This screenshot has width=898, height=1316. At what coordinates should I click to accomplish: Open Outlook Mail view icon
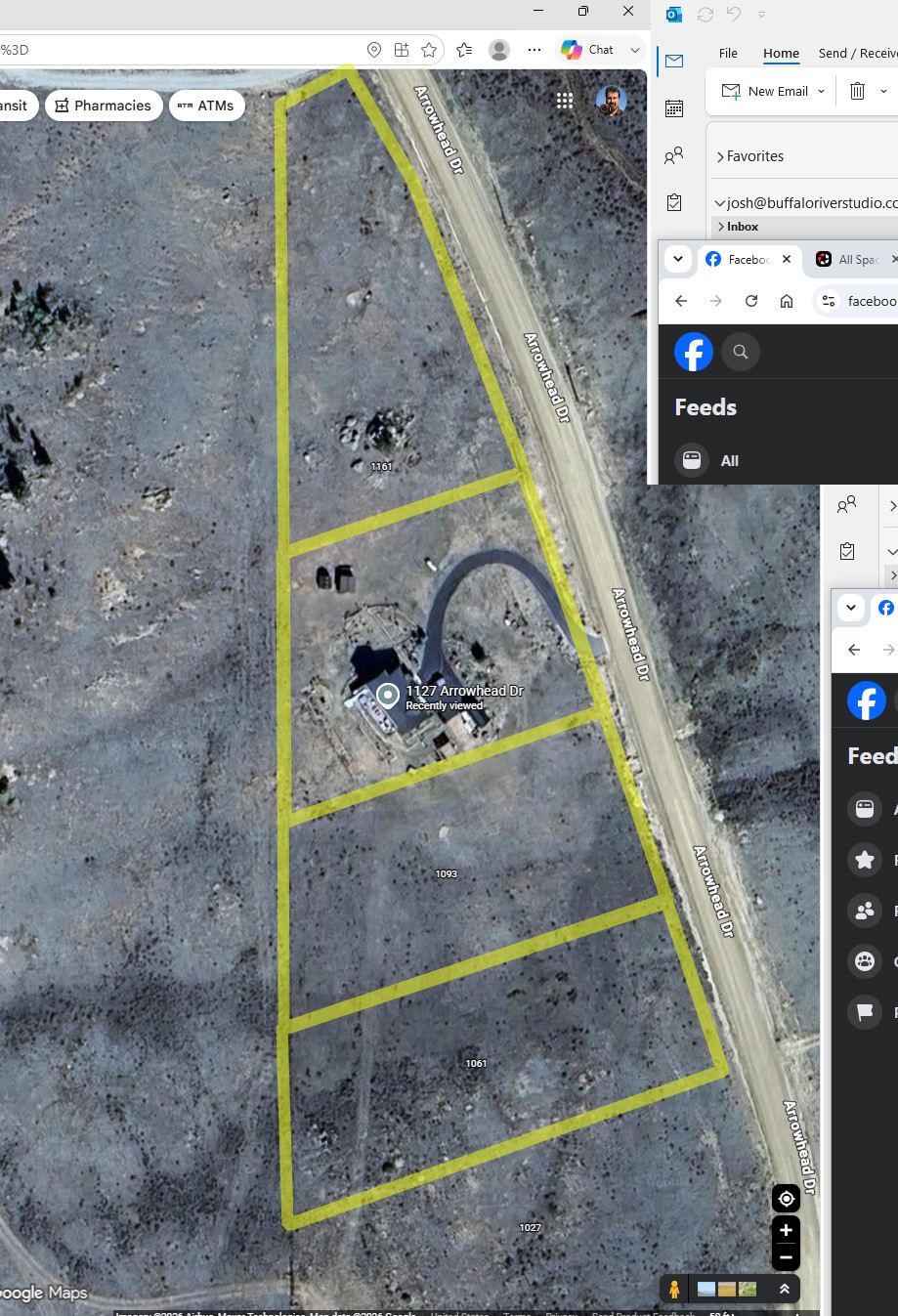tap(674, 62)
